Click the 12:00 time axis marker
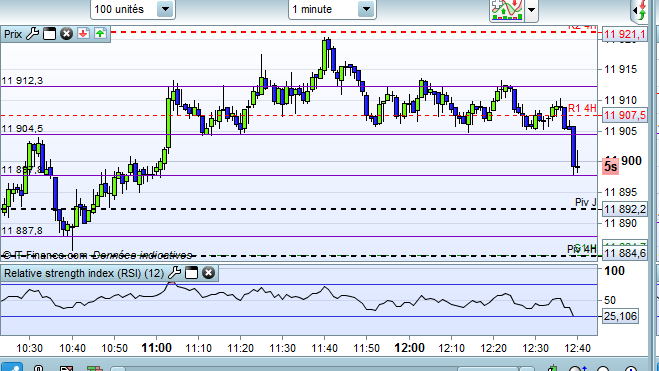659x371 pixels. tap(409, 348)
